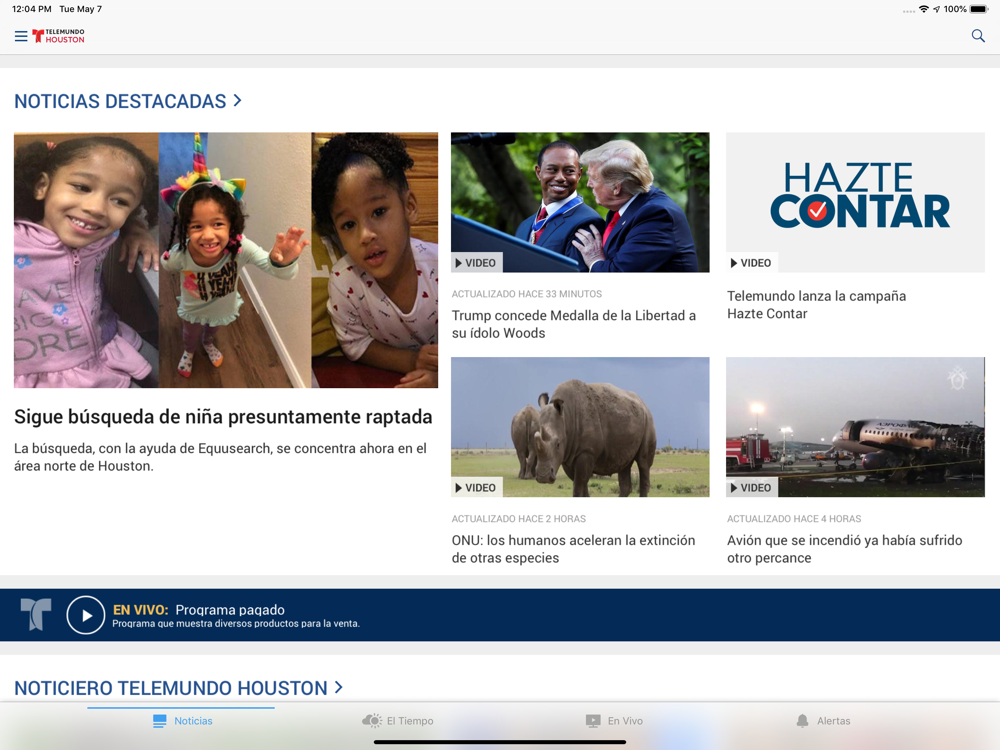Screen dimensions: 1000x750
Task: Tap the home indicator bar
Action: pyautogui.click(x=500, y=742)
